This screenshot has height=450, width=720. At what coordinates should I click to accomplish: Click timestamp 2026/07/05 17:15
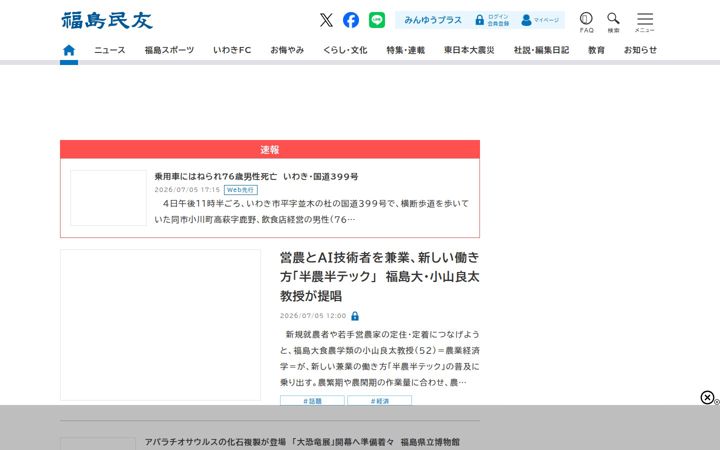pos(187,190)
